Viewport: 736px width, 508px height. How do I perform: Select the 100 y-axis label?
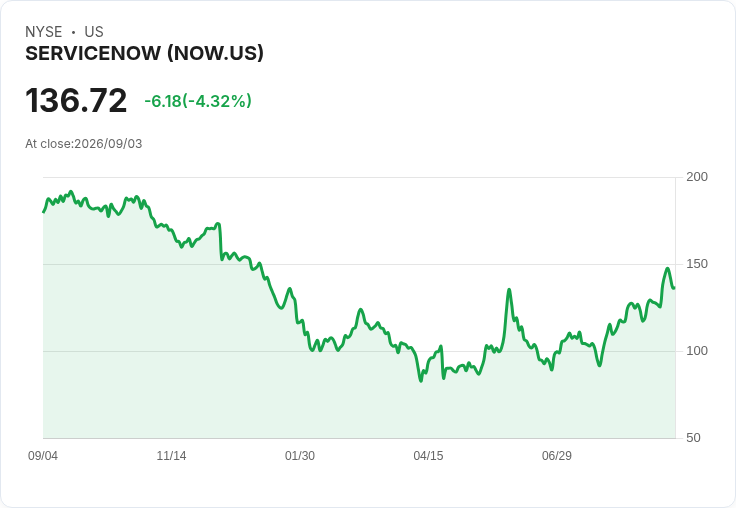click(697, 351)
